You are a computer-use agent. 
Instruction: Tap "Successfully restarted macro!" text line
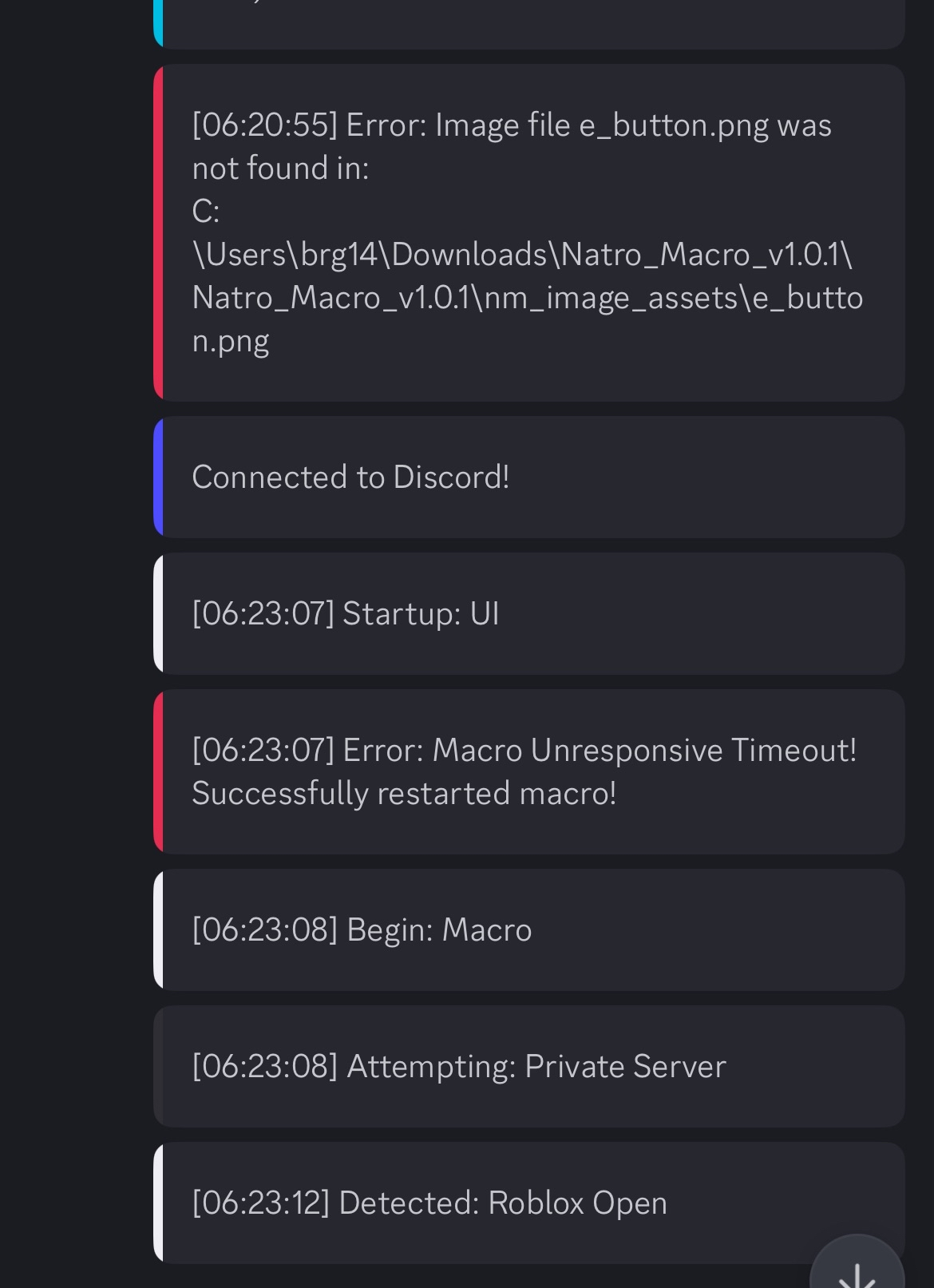(x=404, y=794)
